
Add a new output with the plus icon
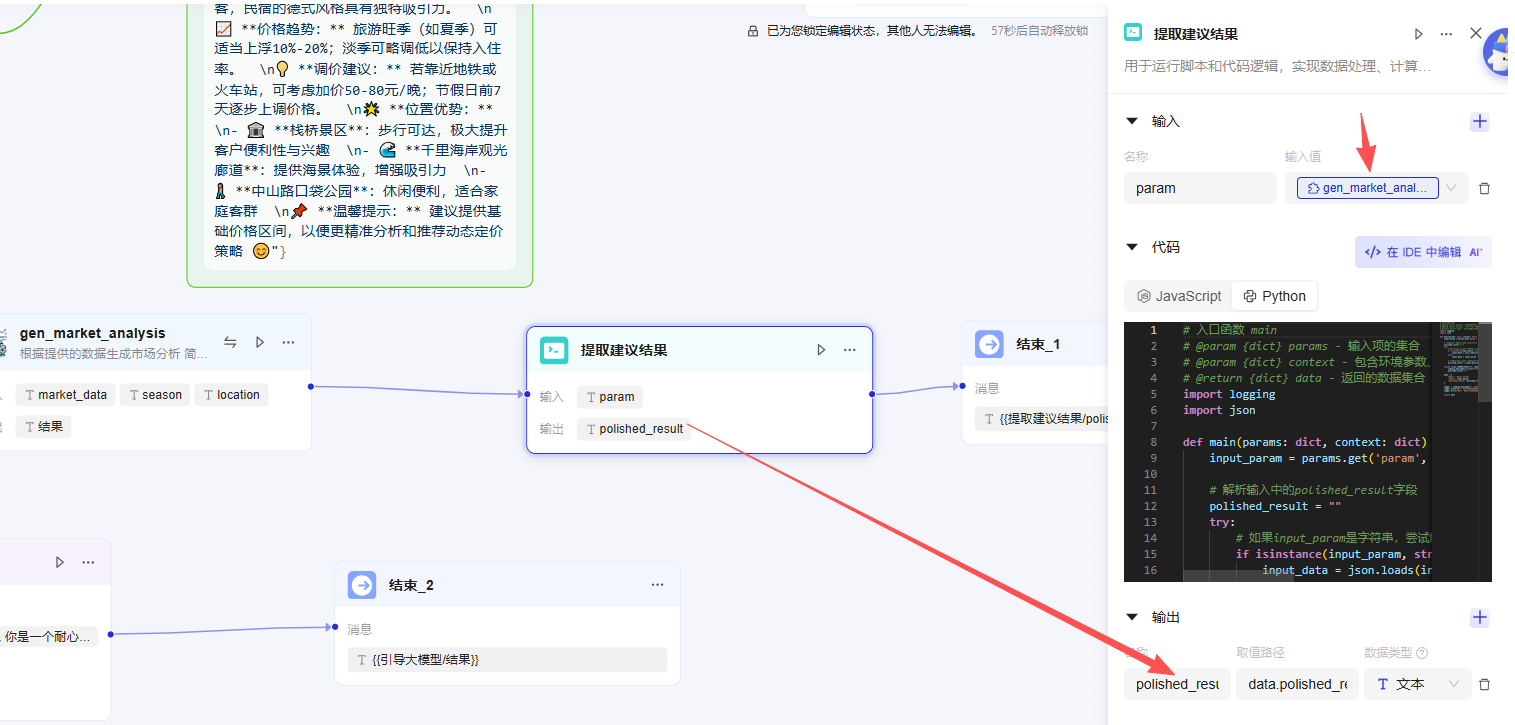tap(1480, 618)
